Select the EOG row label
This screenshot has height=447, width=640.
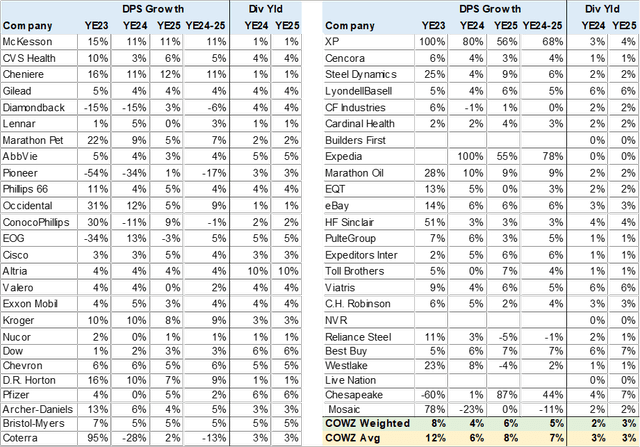tap(13, 238)
